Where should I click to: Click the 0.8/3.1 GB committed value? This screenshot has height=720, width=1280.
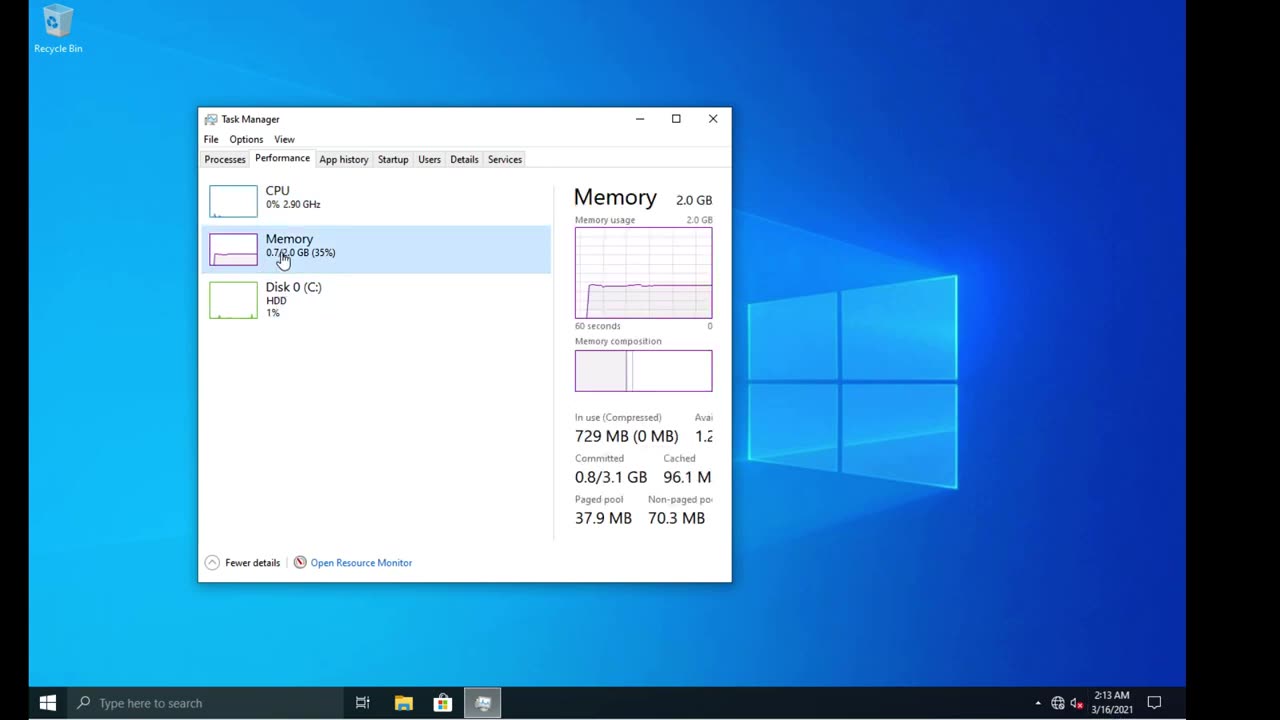[x=611, y=477]
